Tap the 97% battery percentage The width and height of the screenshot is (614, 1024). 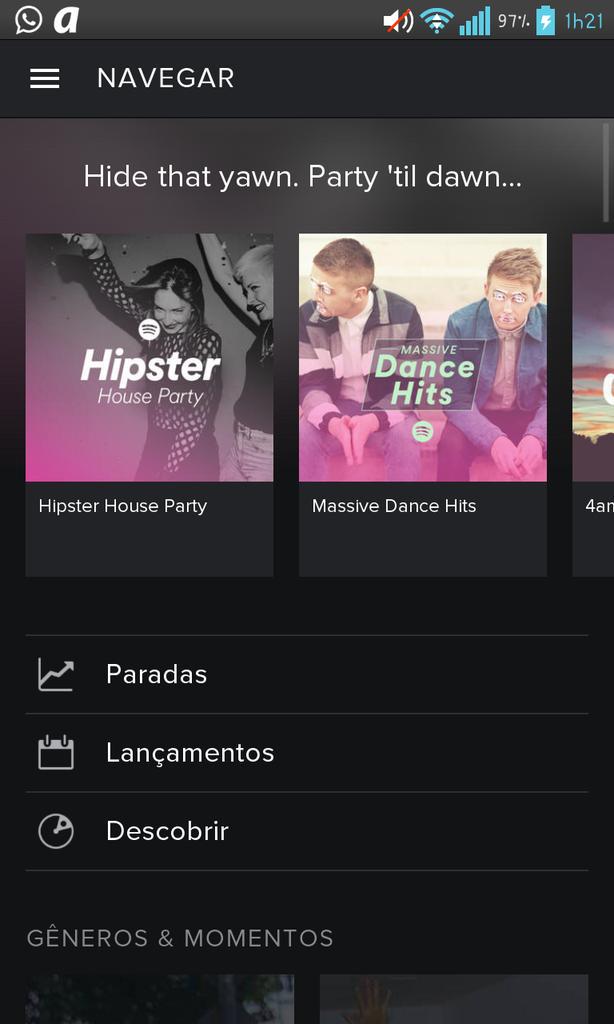point(513,20)
